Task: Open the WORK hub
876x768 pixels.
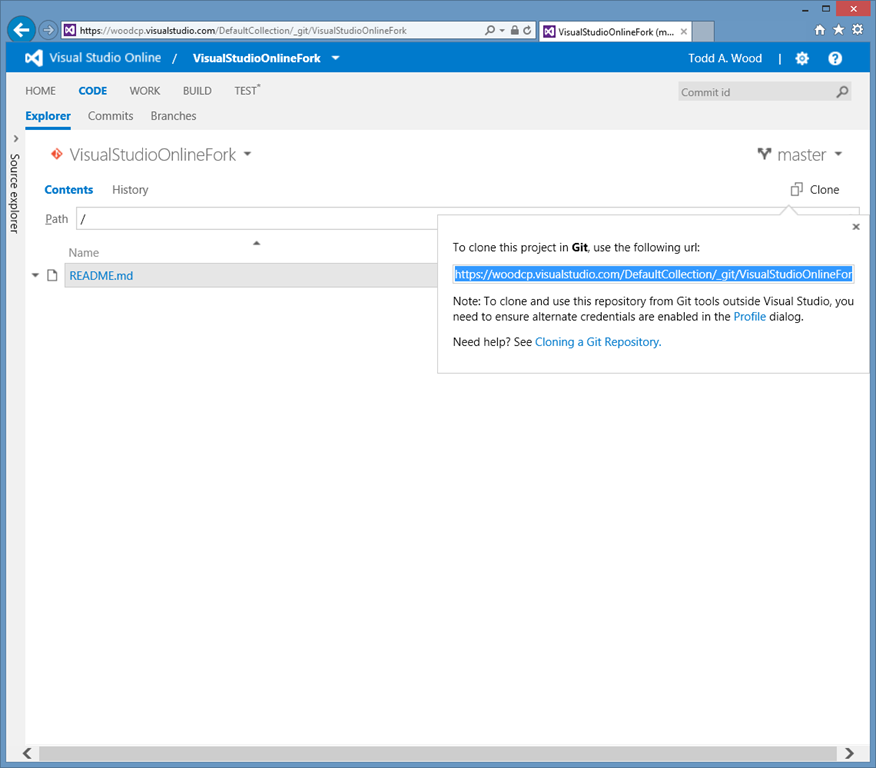Action: (145, 90)
